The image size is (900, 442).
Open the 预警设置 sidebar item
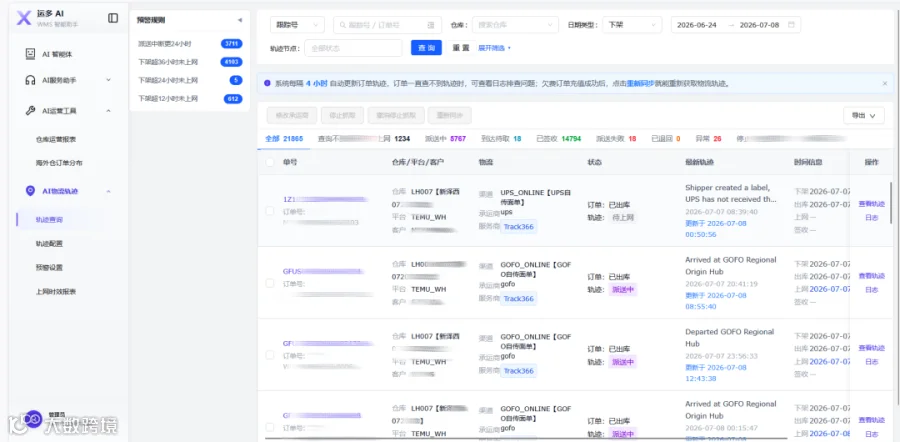(49, 267)
